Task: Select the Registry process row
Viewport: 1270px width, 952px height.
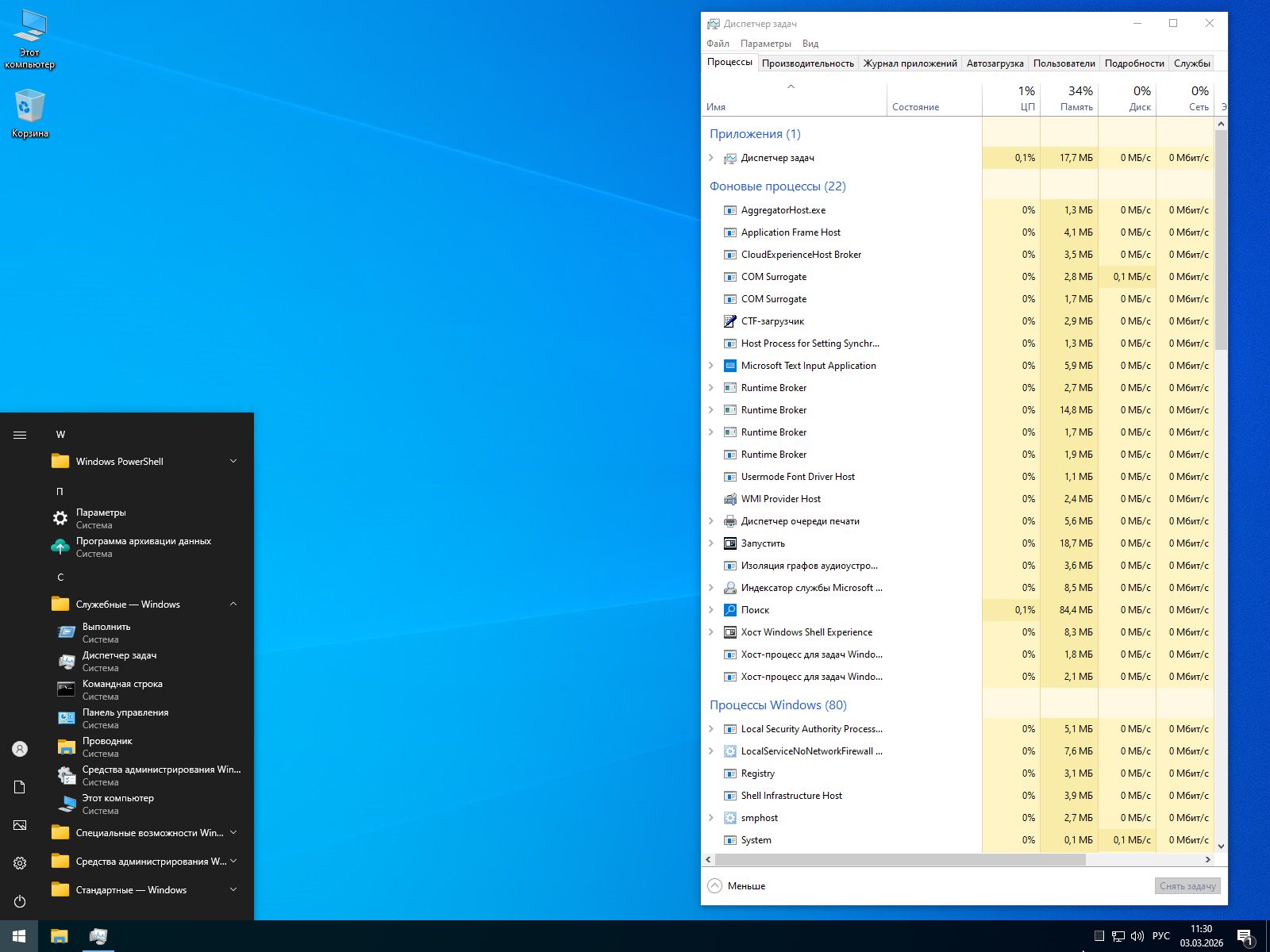Action: (757, 773)
